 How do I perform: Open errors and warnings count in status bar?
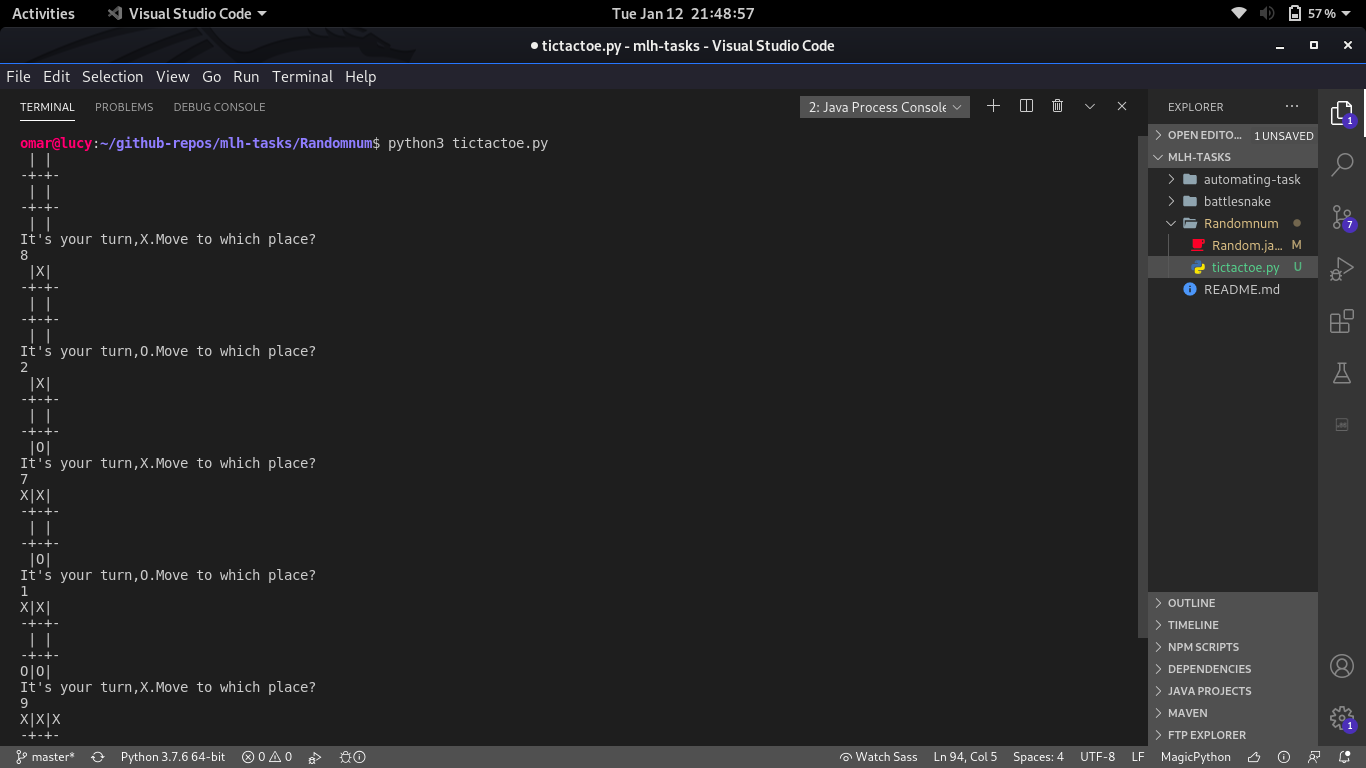(x=267, y=757)
